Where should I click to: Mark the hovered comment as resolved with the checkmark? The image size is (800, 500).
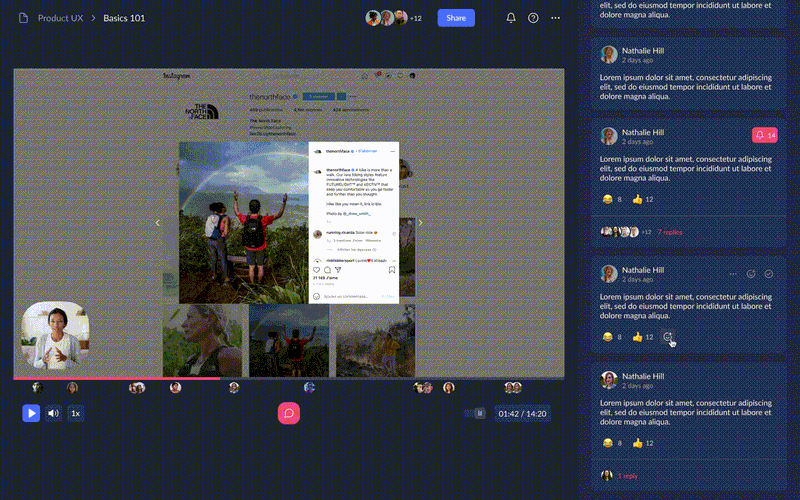[769, 274]
